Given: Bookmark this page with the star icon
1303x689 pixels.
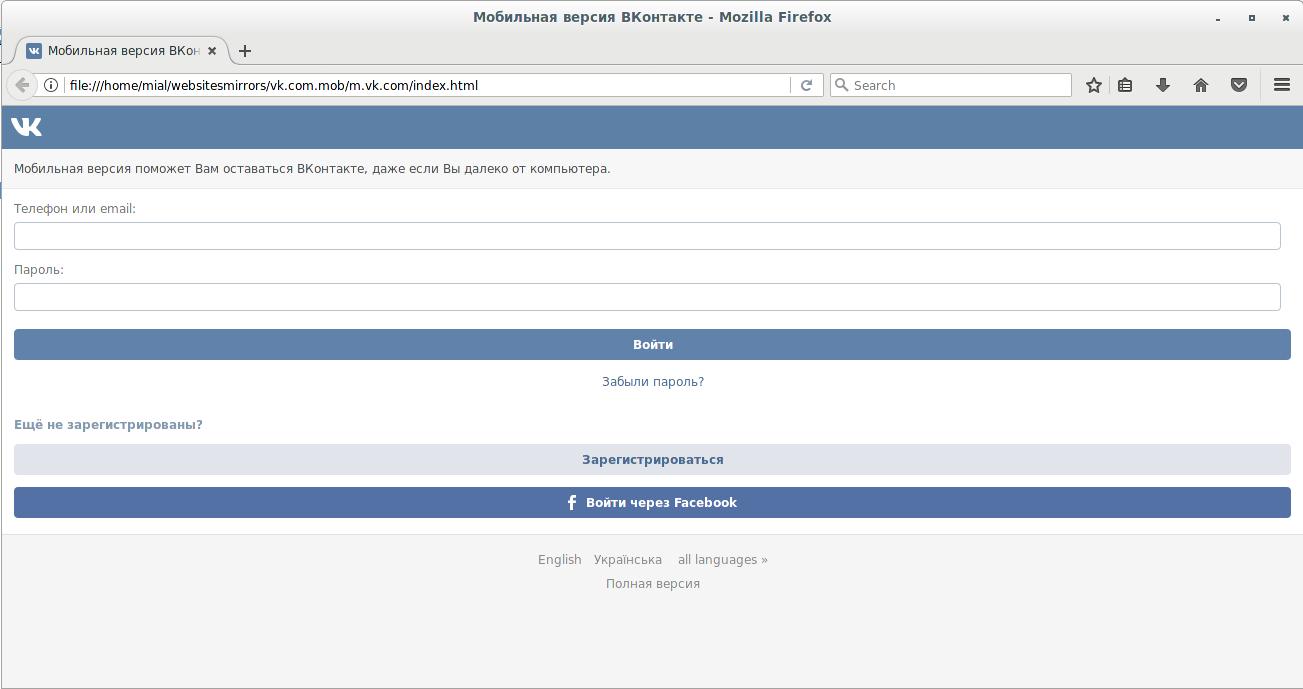Looking at the screenshot, I should (x=1094, y=85).
